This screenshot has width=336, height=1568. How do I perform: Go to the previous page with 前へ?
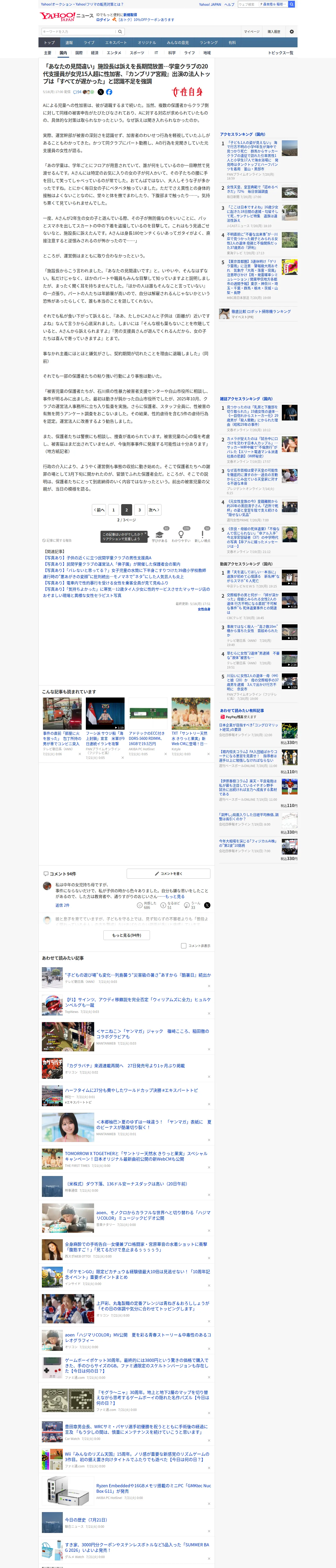99,510
